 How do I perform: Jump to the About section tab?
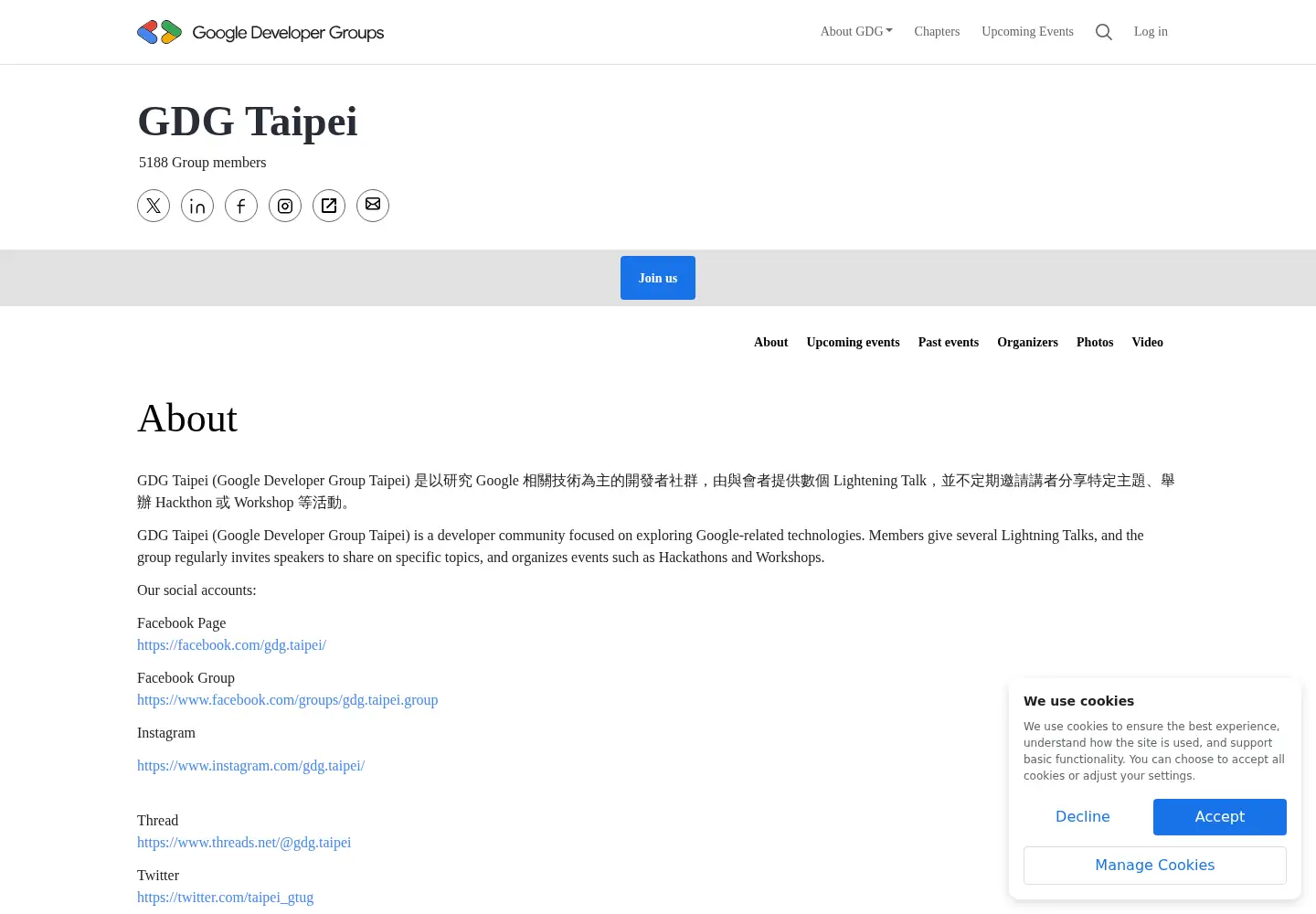click(770, 342)
